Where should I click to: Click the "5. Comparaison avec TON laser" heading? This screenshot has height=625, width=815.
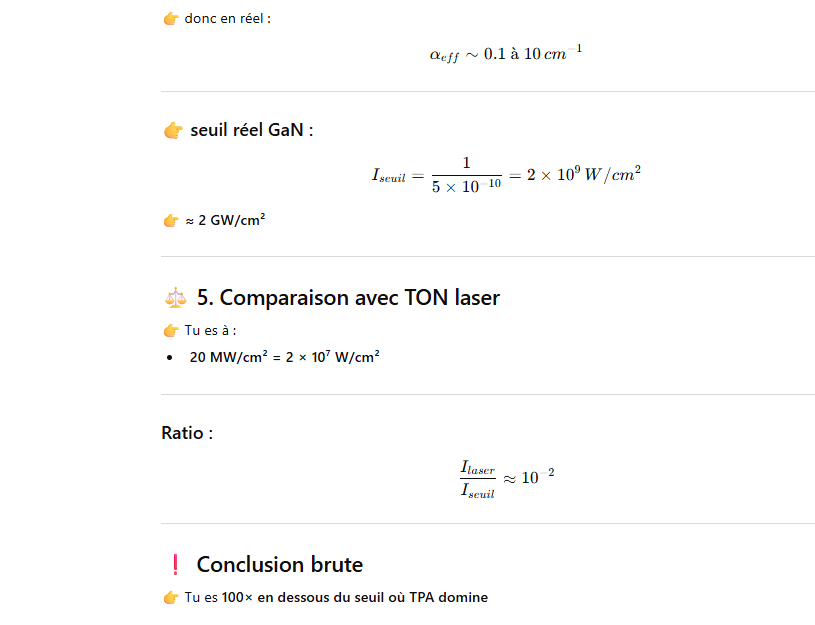click(348, 298)
